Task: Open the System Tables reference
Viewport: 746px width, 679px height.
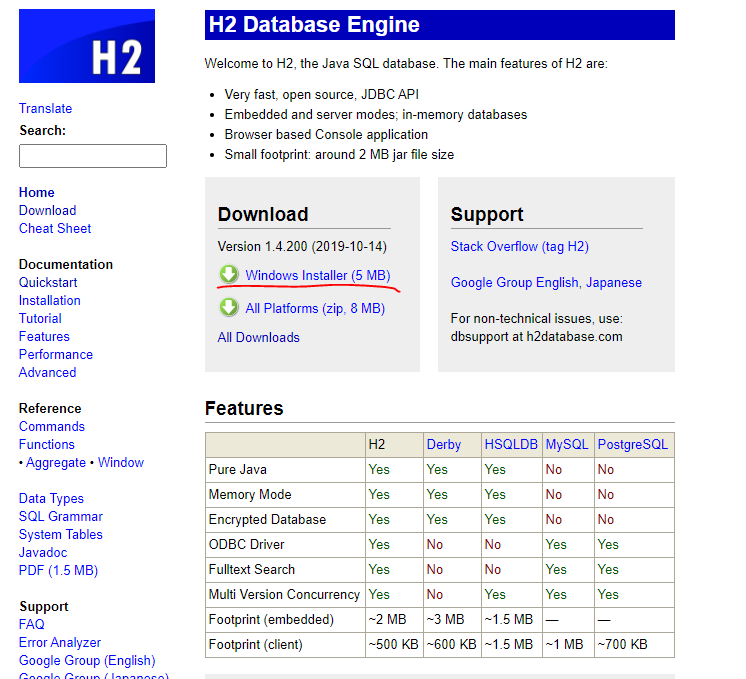Action: click(x=60, y=534)
